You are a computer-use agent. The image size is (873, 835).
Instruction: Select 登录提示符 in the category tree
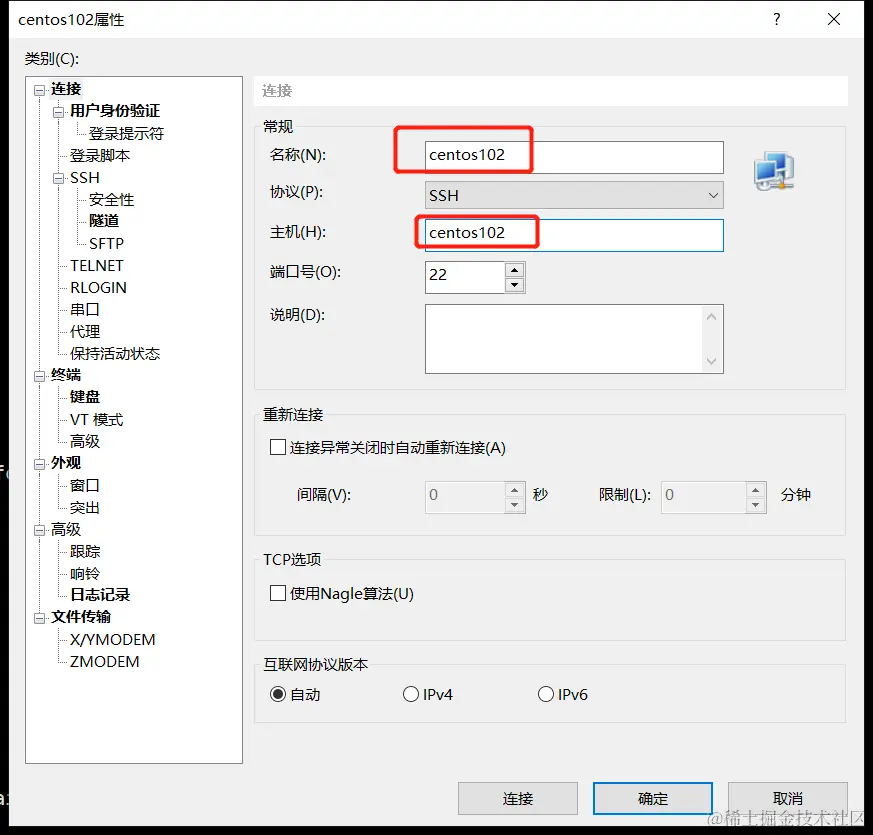coord(126,134)
